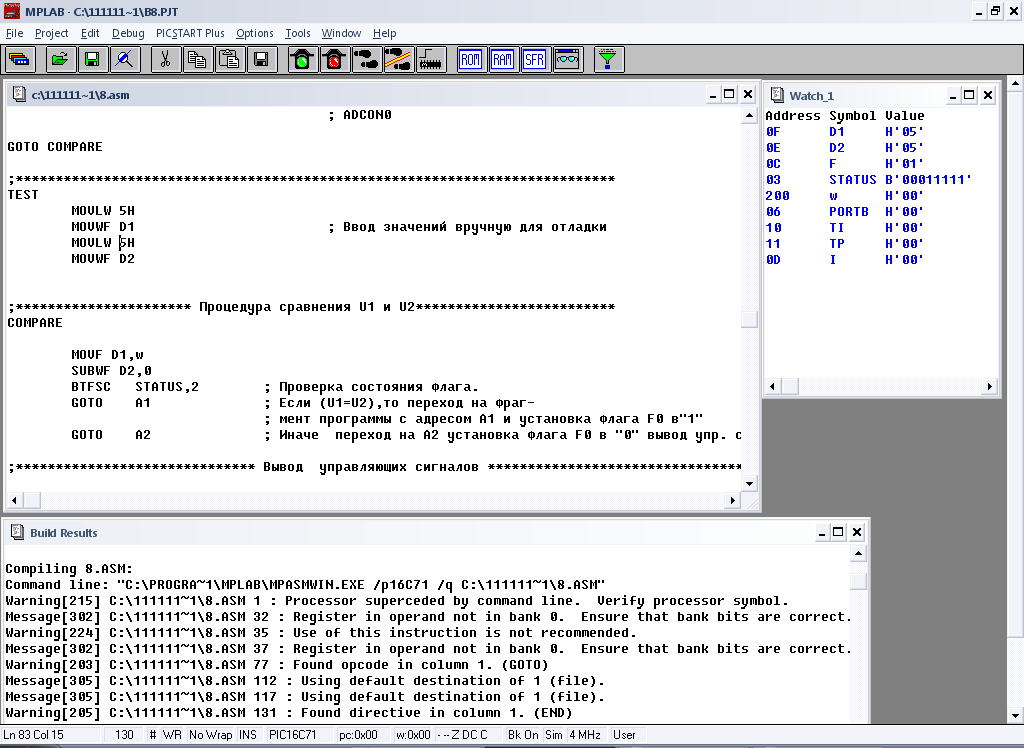Viewport: 1024px width, 748px height.
Task: Click the glasses watch window icon
Action: coord(567,59)
